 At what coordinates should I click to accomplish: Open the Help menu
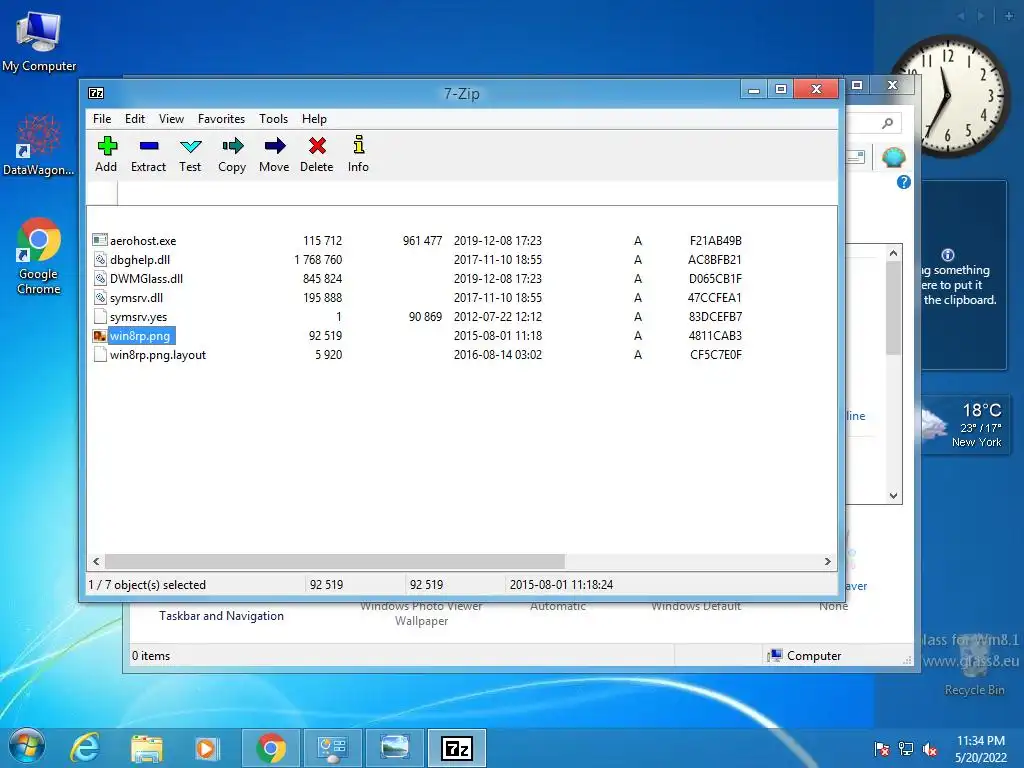point(314,119)
